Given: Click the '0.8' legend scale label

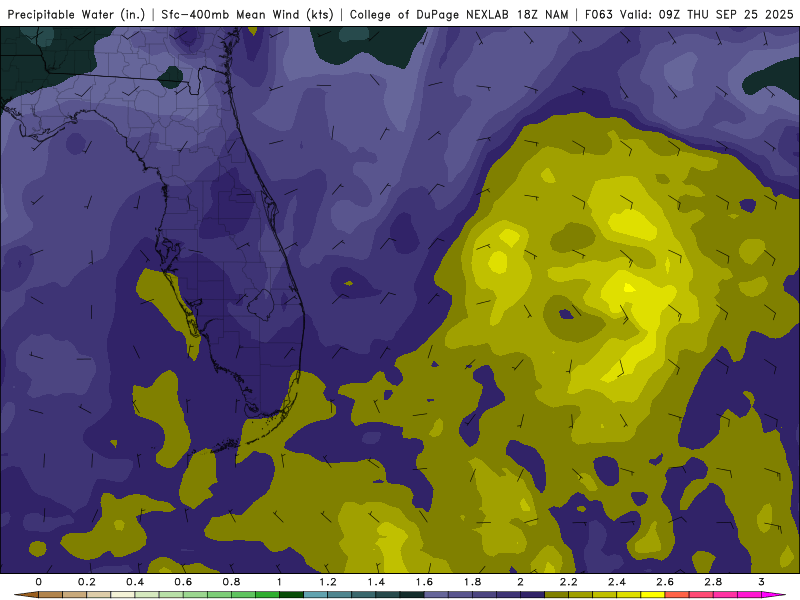Looking at the screenshot, I should click(x=232, y=582).
